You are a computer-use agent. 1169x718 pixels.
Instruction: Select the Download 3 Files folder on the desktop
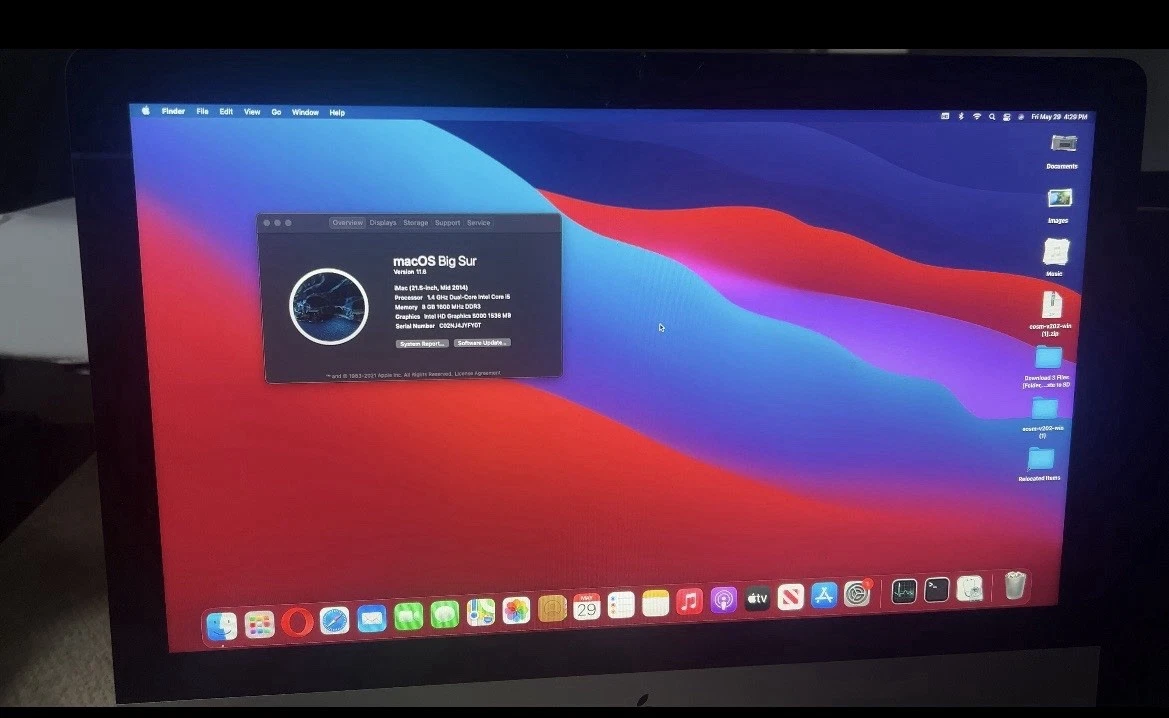click(x=1047, y=367)
